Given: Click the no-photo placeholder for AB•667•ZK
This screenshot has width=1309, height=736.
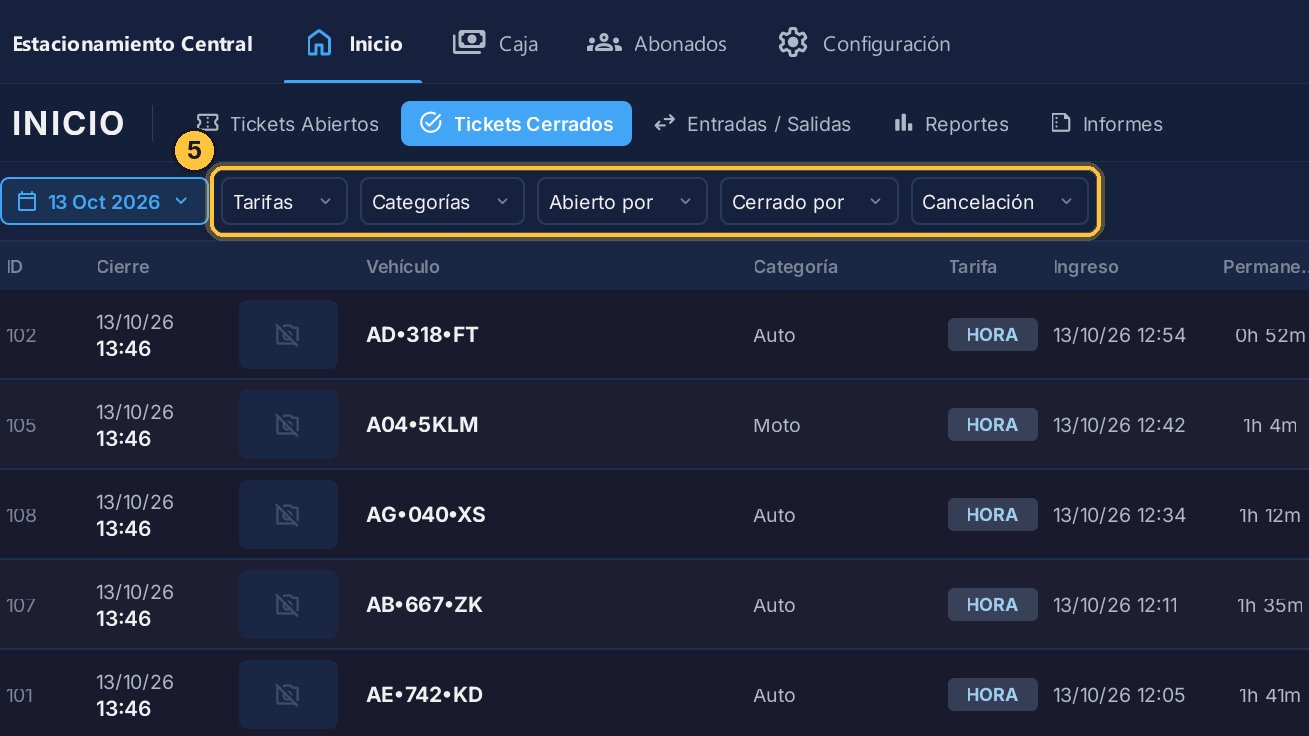Looking at the screenshot, I should (288, 605).
